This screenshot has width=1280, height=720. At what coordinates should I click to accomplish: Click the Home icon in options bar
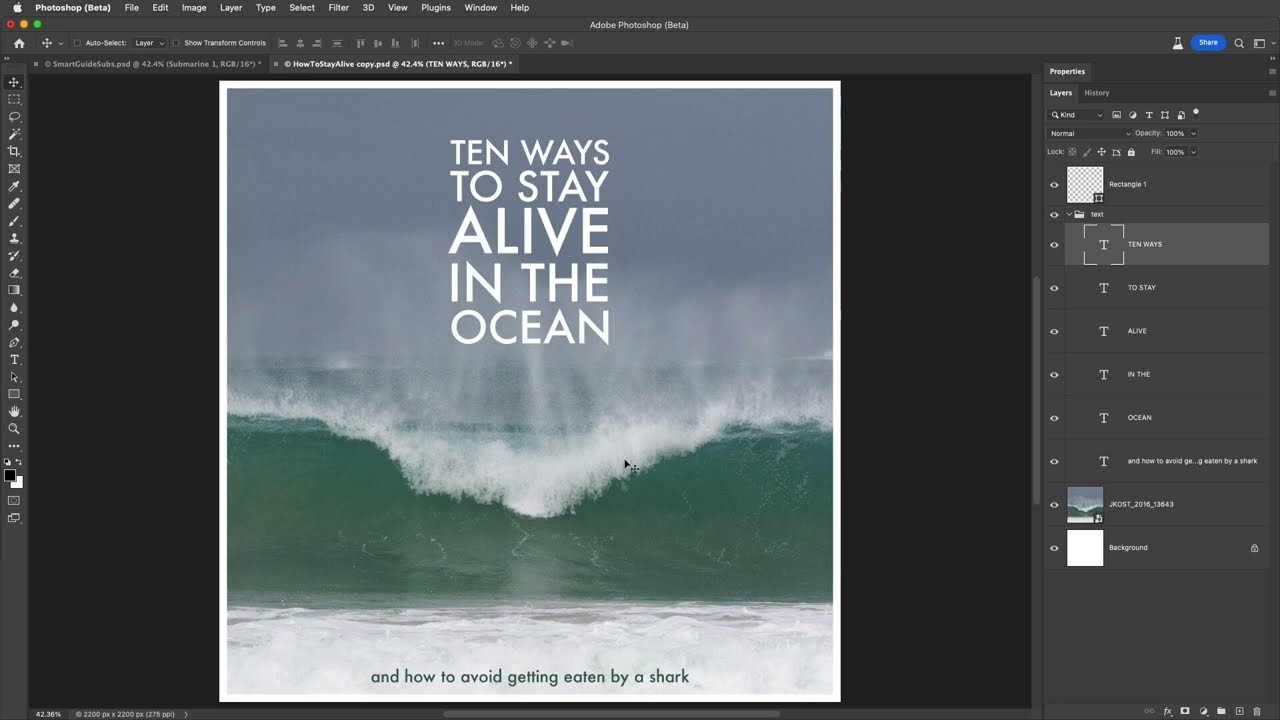tap(19, 43)
